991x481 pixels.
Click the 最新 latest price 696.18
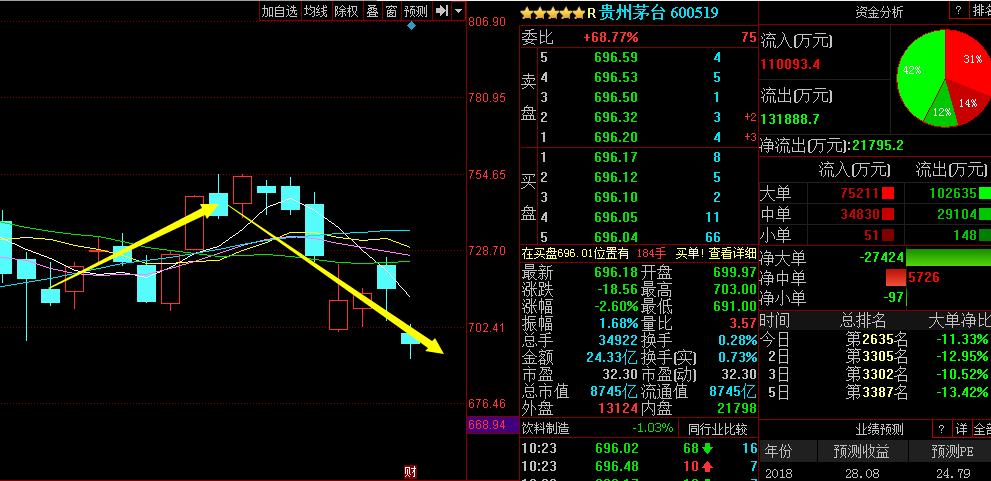[x=616, y=272]
